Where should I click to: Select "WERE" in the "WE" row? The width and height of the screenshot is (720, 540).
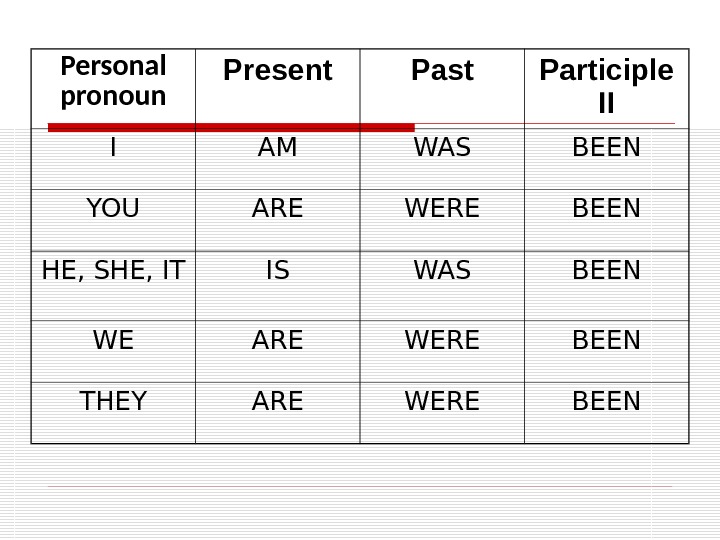[x=442, y=340]
